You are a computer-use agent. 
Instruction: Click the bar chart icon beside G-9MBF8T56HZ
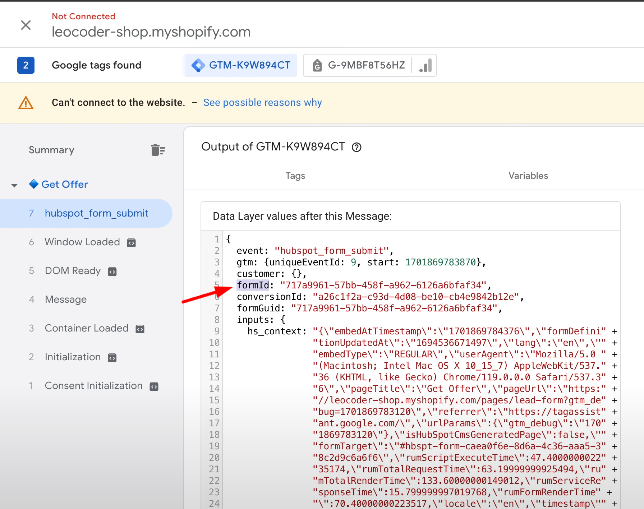(x=426, y=66)
